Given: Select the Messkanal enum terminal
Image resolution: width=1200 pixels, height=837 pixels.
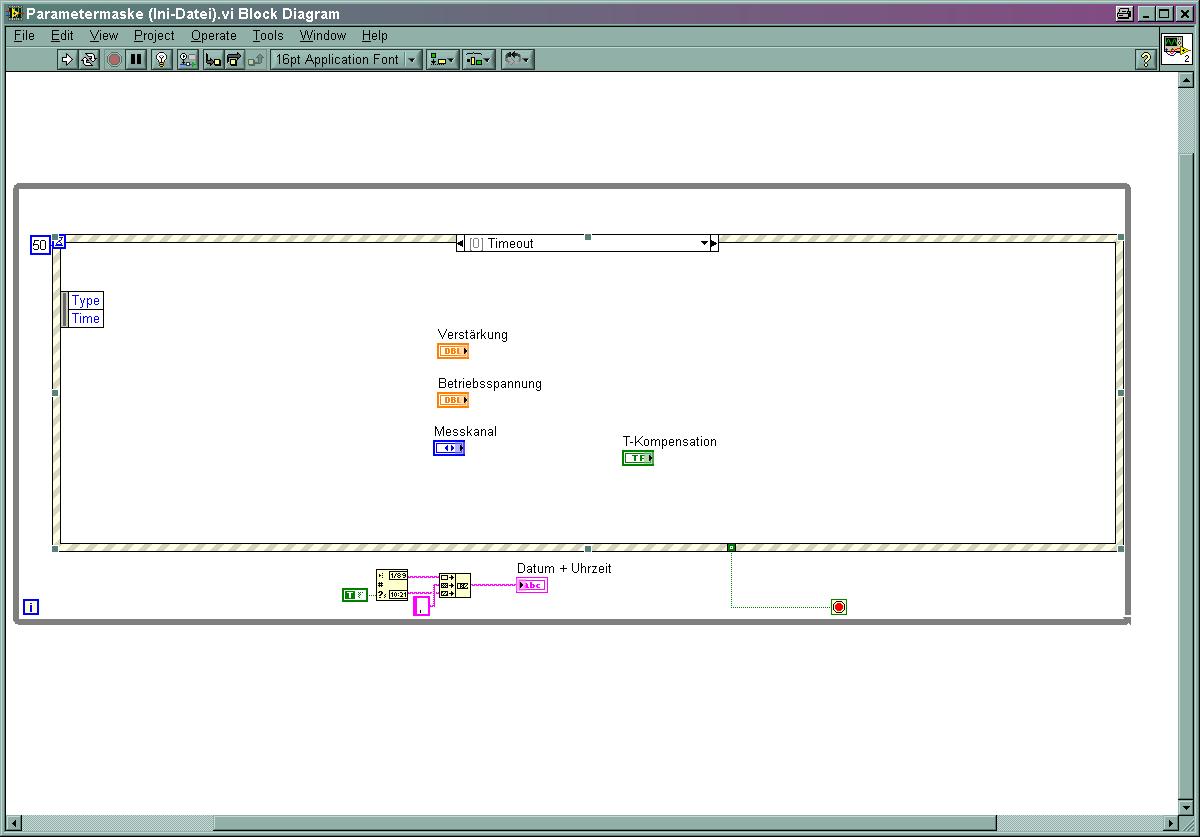Looking at the screenshot, I should pyautogui.click(x=449, y=448).
